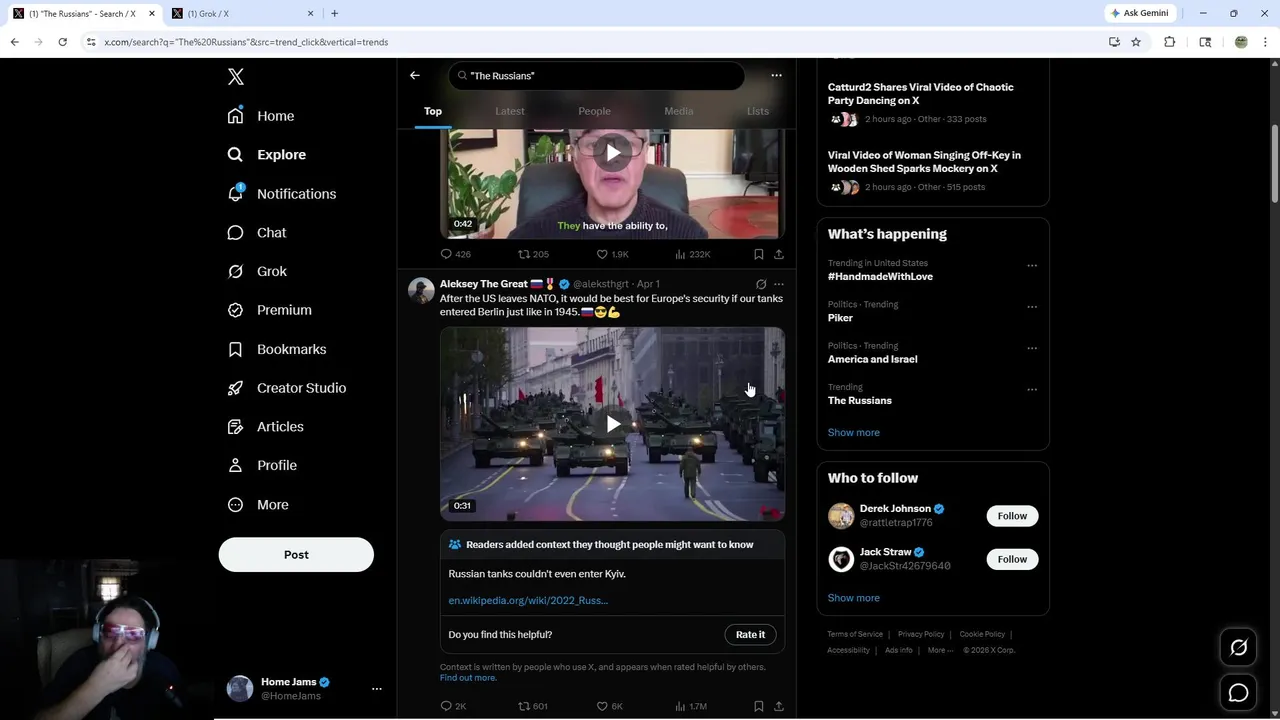Switch to the Lists tab
The height and width of the screenshot is (720, 1280).
(757, 111)
